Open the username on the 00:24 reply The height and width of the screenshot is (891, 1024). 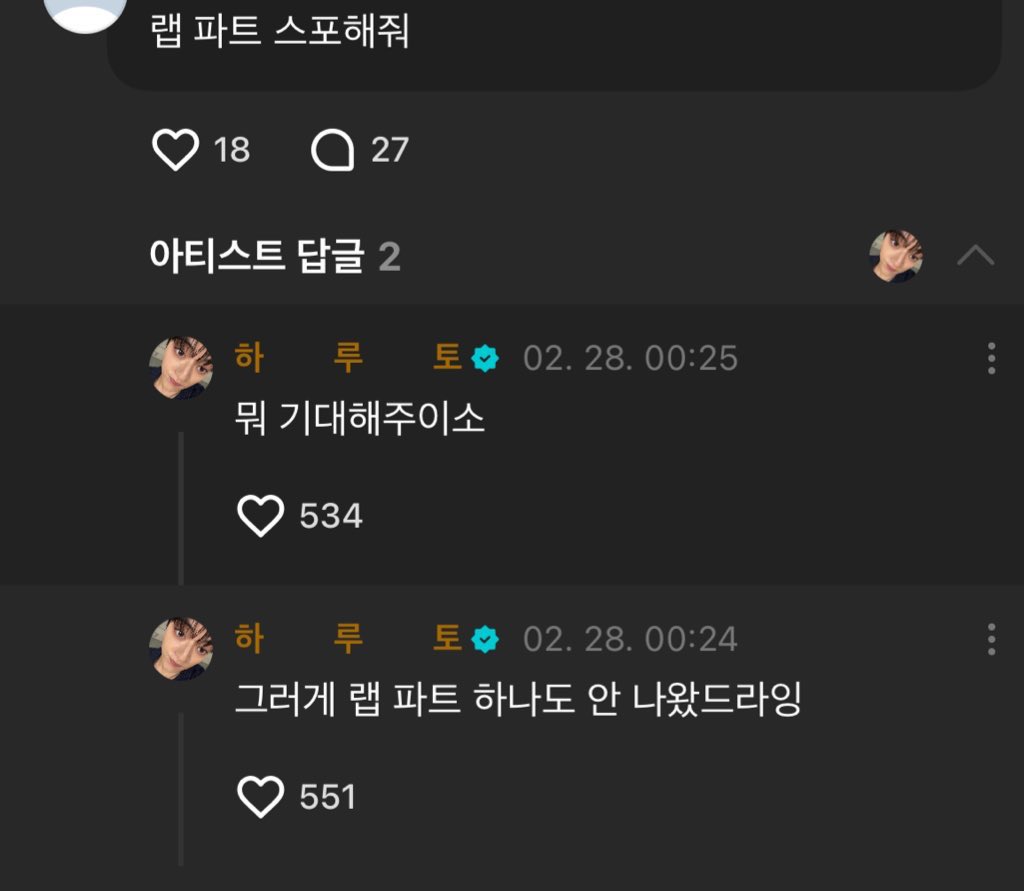click(x=348, y=639)
